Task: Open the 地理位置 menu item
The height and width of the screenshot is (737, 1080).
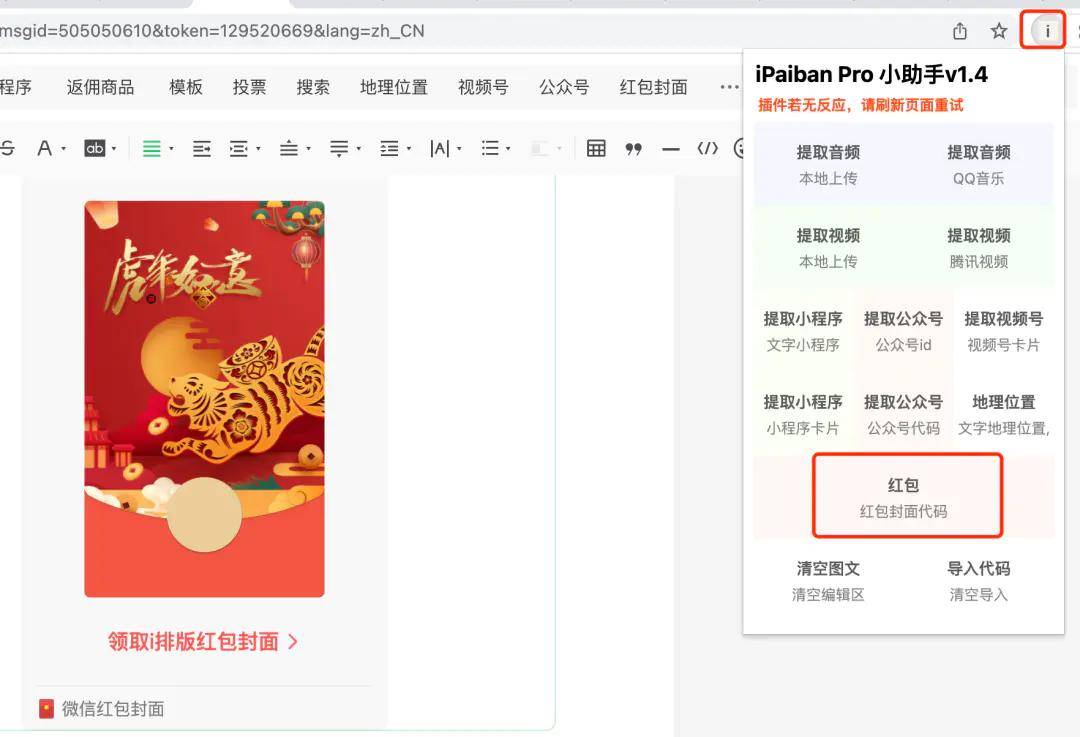Action: click(394, 87)
